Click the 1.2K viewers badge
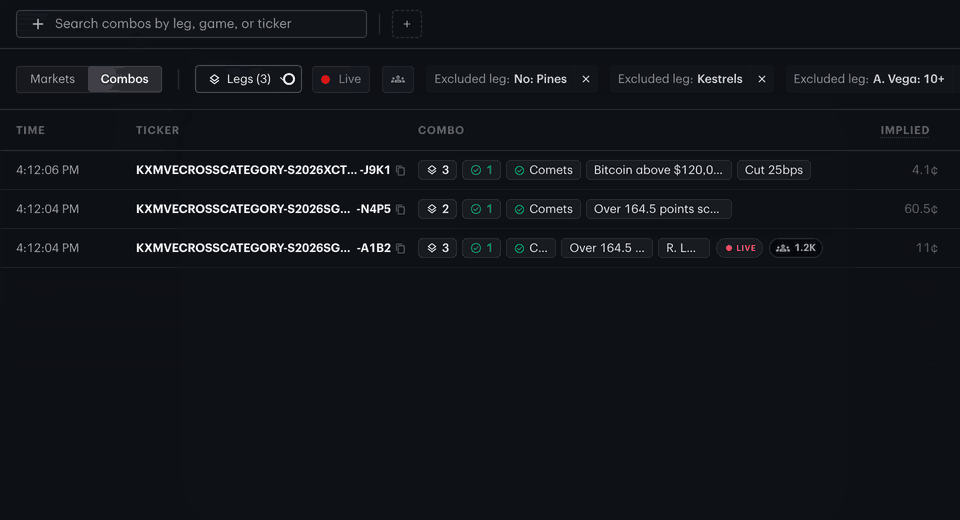The image size is (960, 520). pos(795,247)
